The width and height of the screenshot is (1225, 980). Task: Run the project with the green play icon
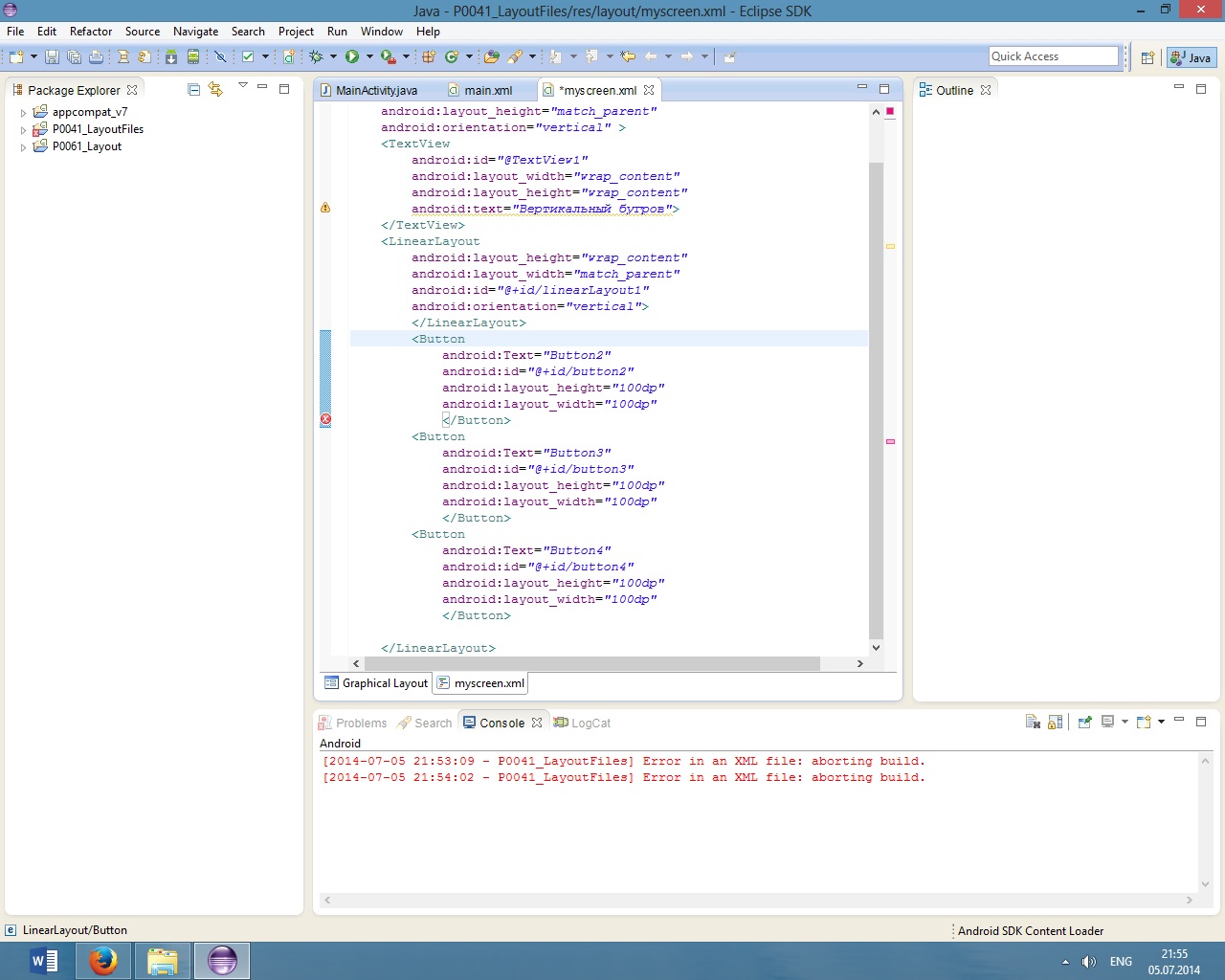coord(352,57)
